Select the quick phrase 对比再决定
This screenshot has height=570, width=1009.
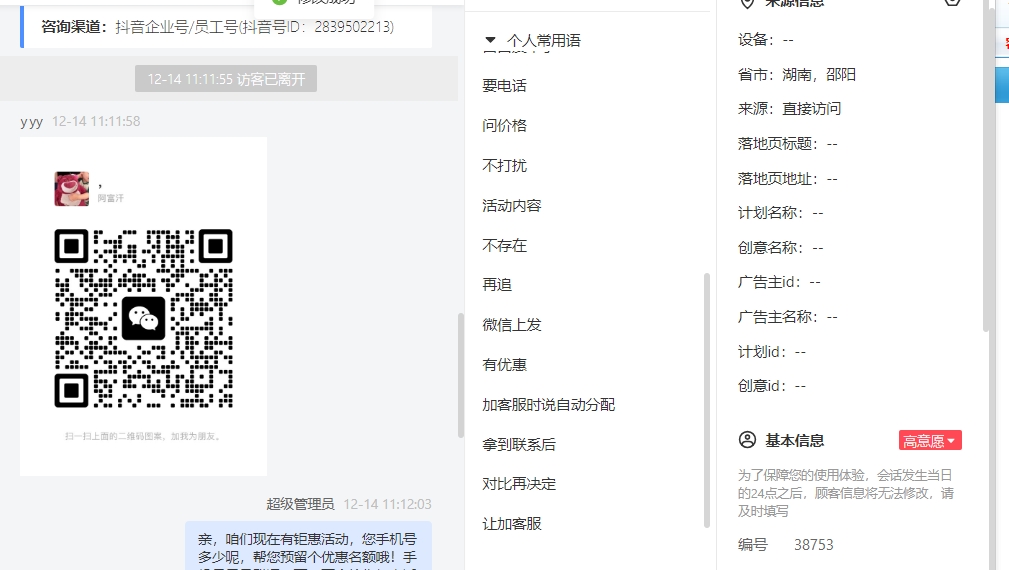pyautogui.click(x=519, y=484)
